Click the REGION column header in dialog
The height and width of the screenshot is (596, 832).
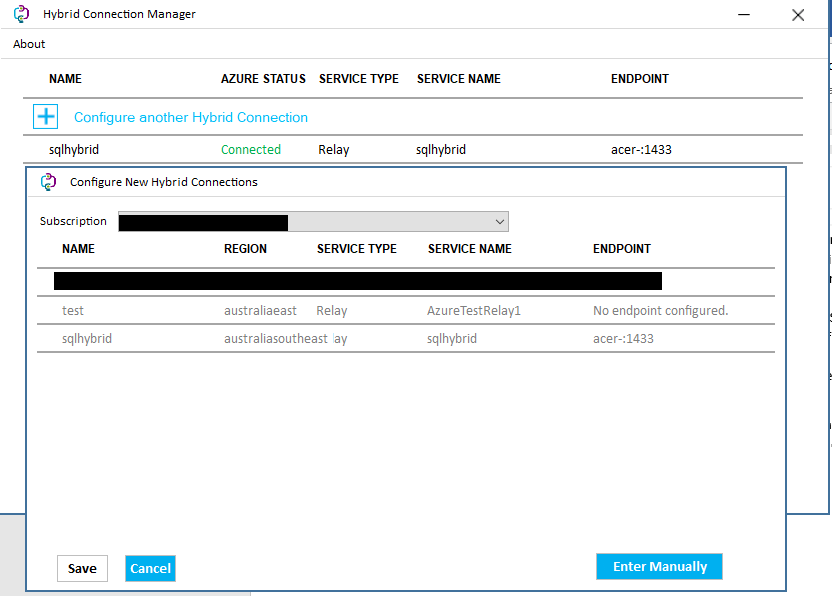[x=245, y=248]
